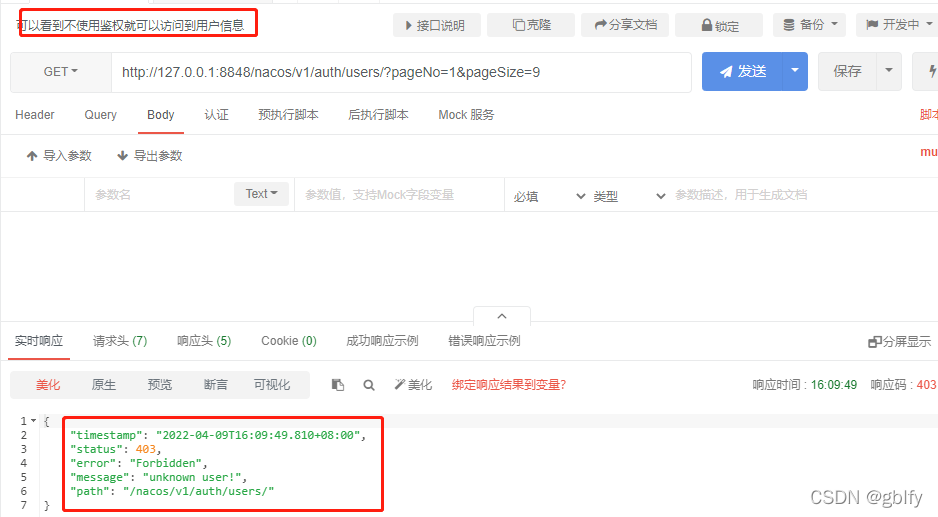Open the 错误响应示例 tab
Viewport: 938px width, 517px height.
pyautogui.click(x=485, y=341)
